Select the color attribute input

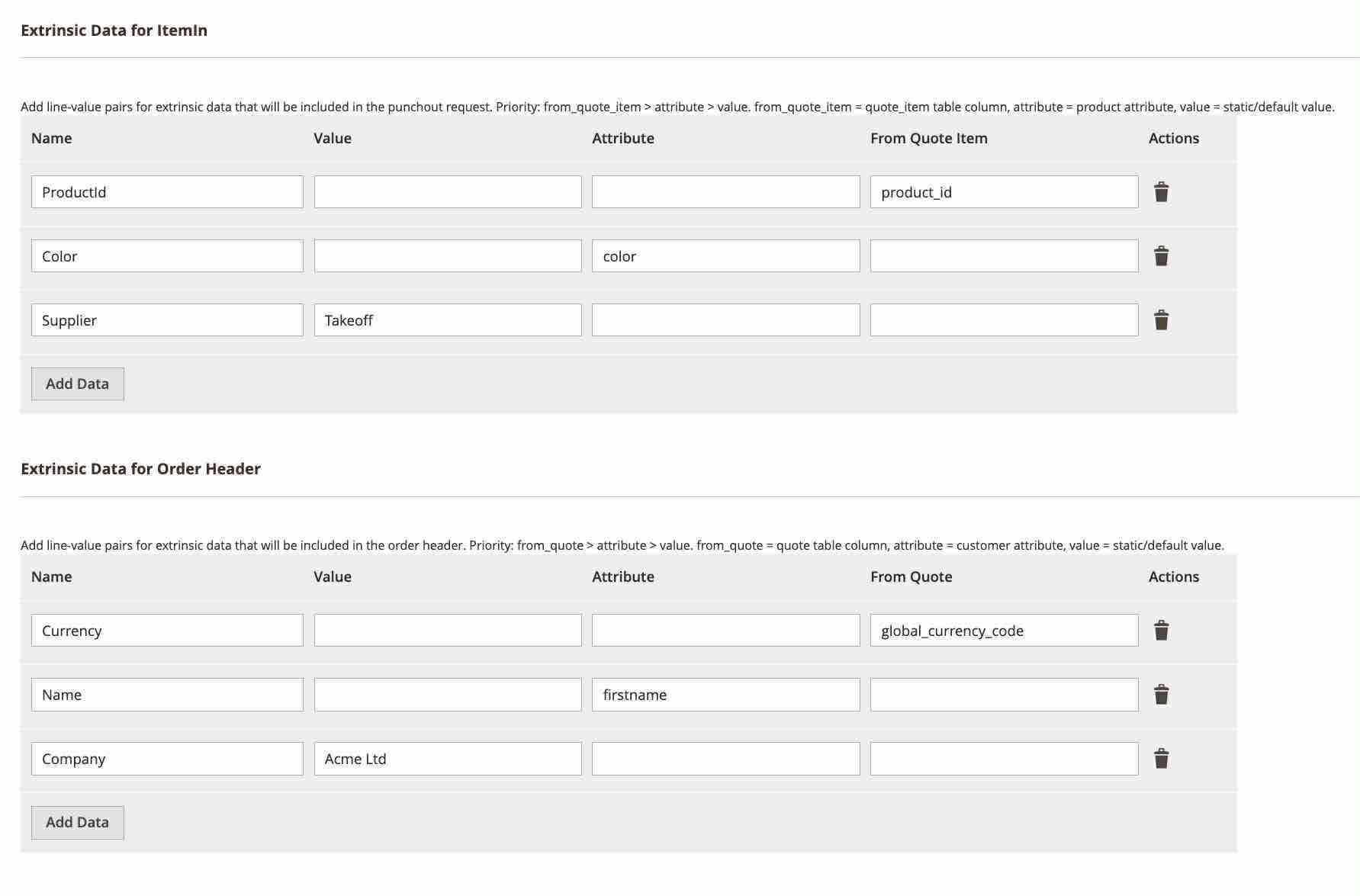click(x=725, y=256)
